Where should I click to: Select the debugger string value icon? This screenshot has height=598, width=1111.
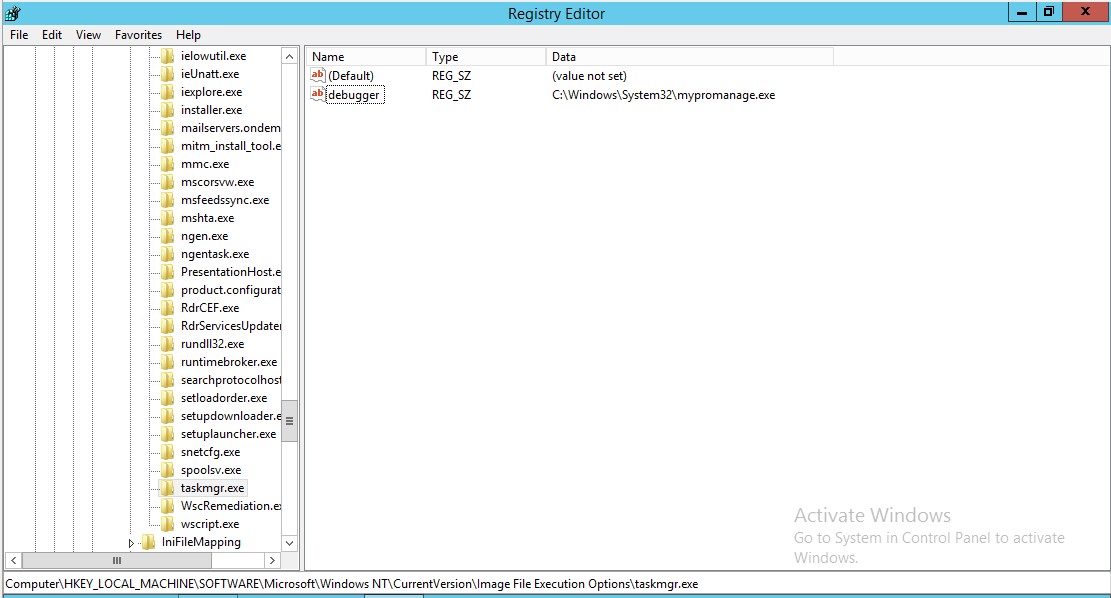coord(318,94)
